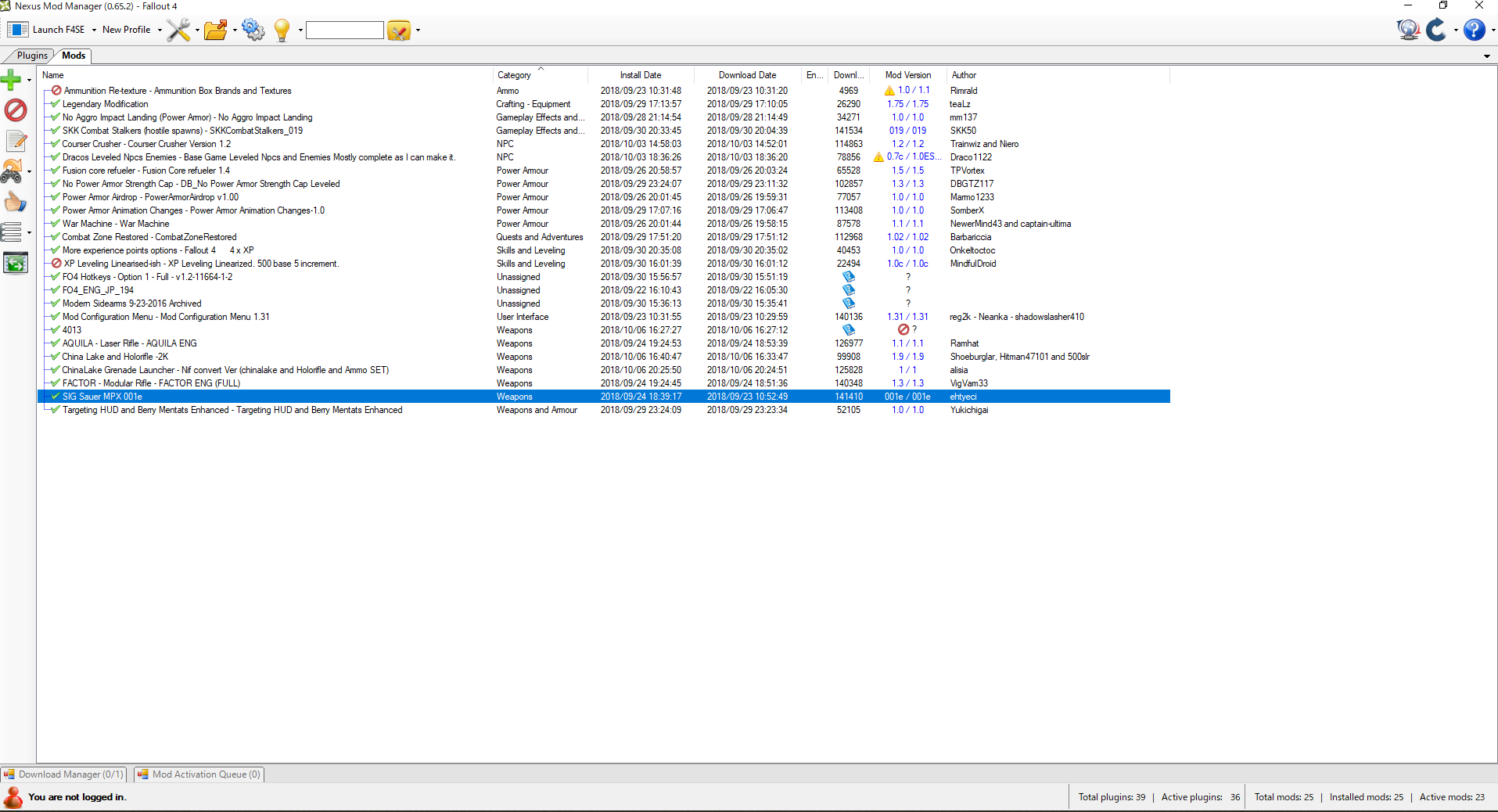Expand dropdown next to the tools icon

pyautogui.click(x=197, y=31)
